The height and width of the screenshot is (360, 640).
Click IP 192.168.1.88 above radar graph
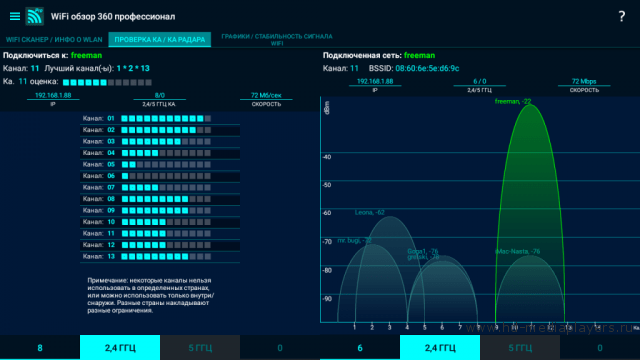(375, 81)
